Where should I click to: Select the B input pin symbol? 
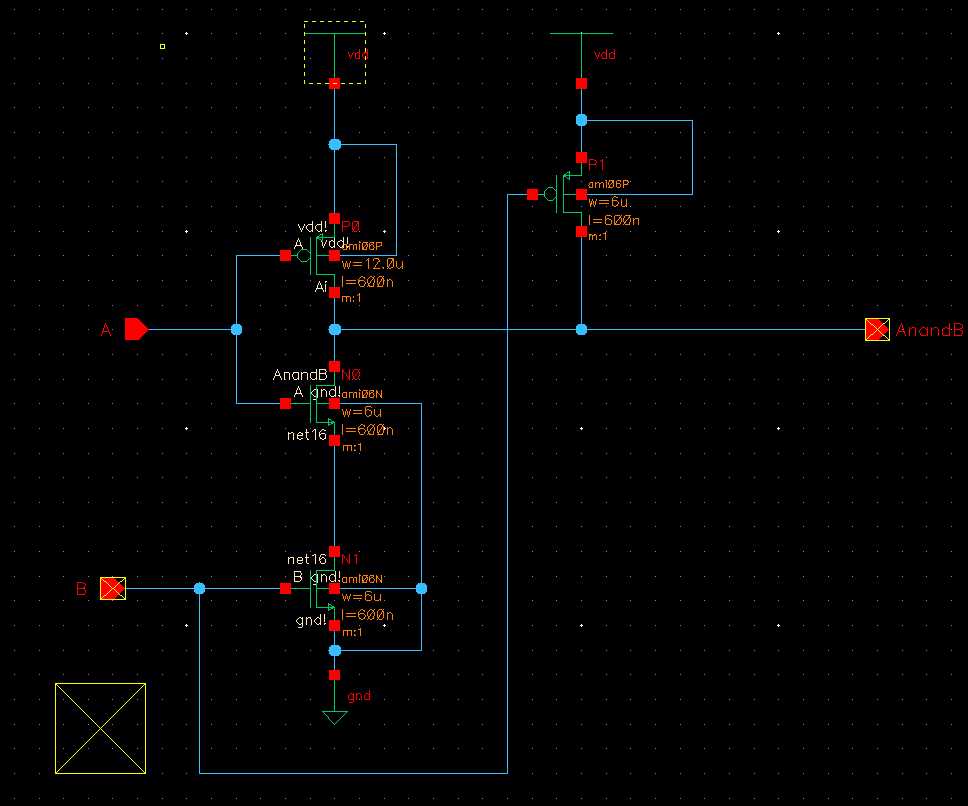(x=113, y=588)
